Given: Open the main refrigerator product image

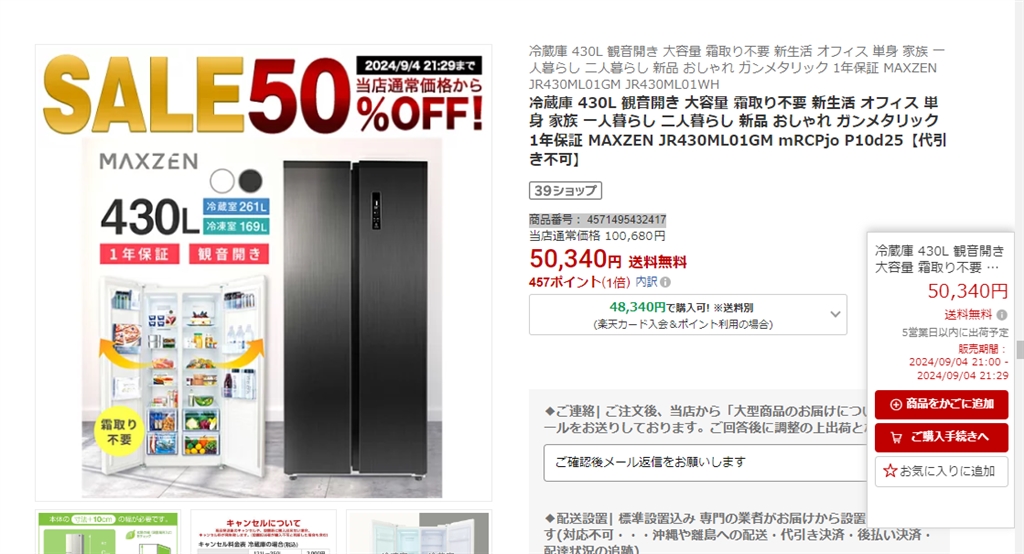Looking at the screenshot, I should [x=263, y=273].
